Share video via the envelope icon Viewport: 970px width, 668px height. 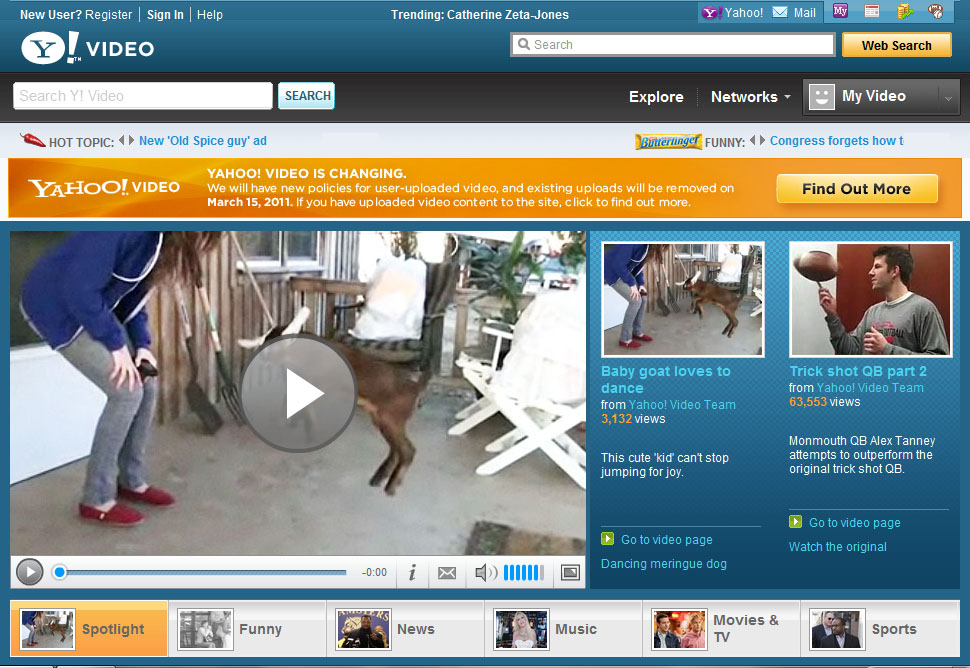[447, 573]
